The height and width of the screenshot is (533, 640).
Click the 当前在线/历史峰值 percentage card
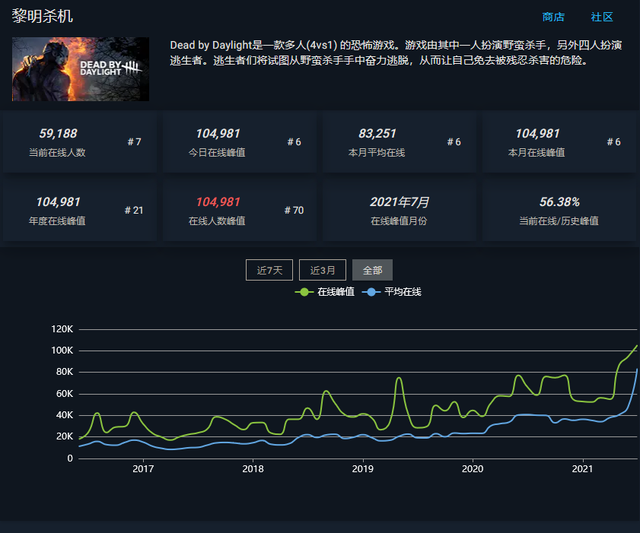[x=559, y=210]
